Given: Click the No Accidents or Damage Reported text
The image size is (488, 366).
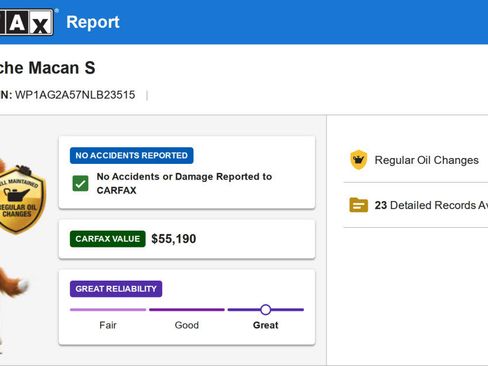Looking at the screenshot, I should (x=184, y=183).
